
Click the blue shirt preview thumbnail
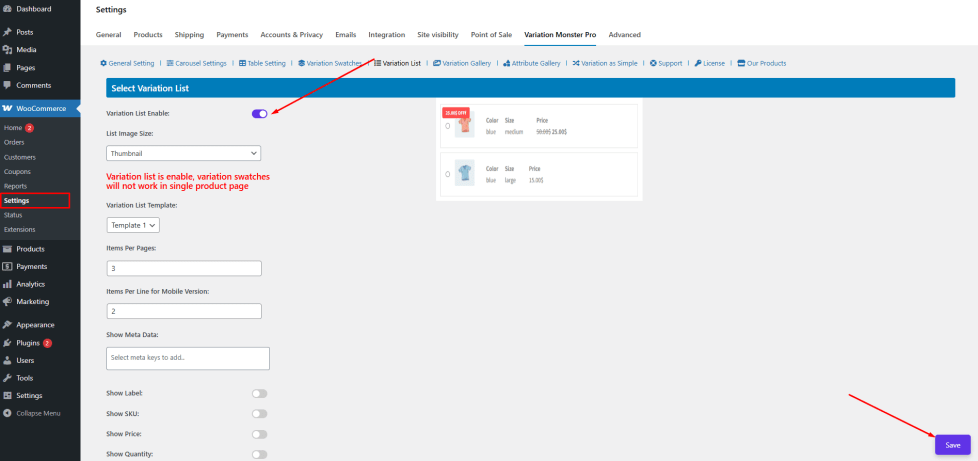(464, 173)
